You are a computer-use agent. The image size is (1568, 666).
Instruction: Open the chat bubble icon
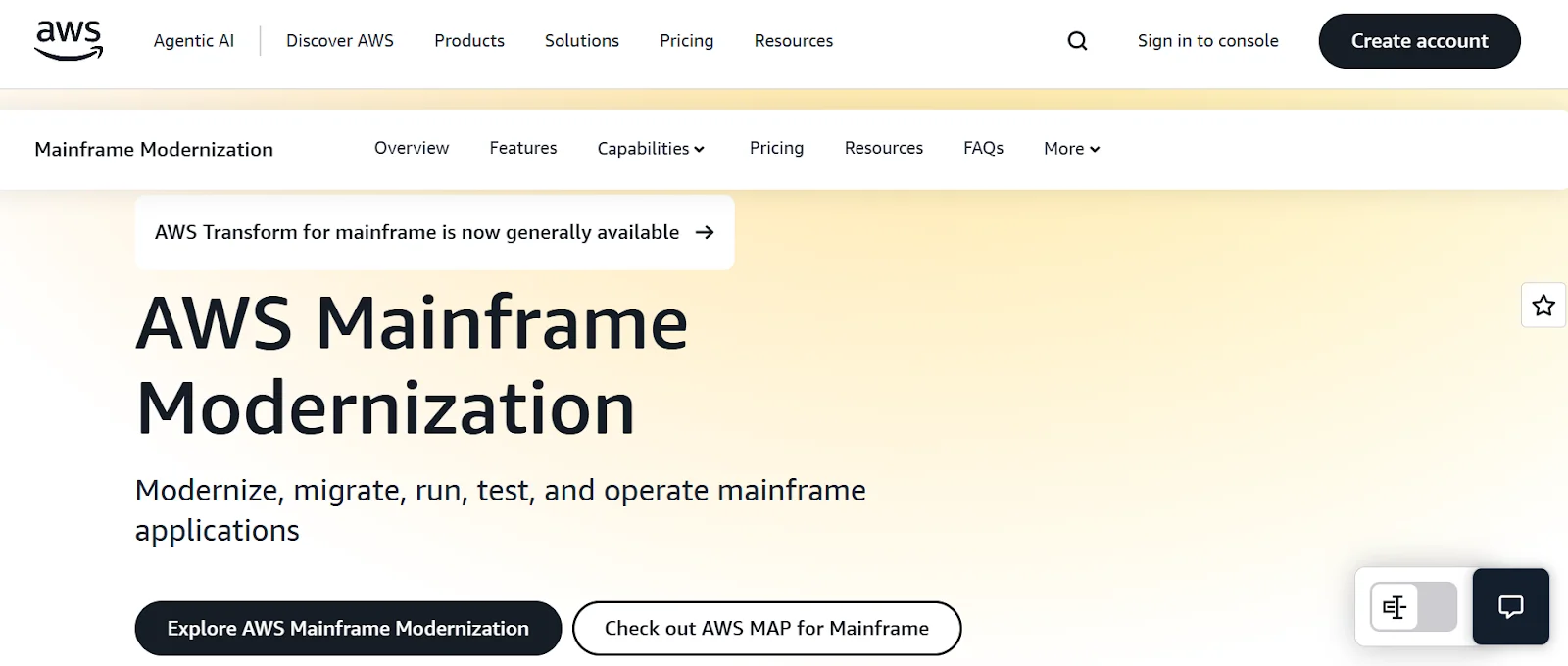coord(1510,607)
